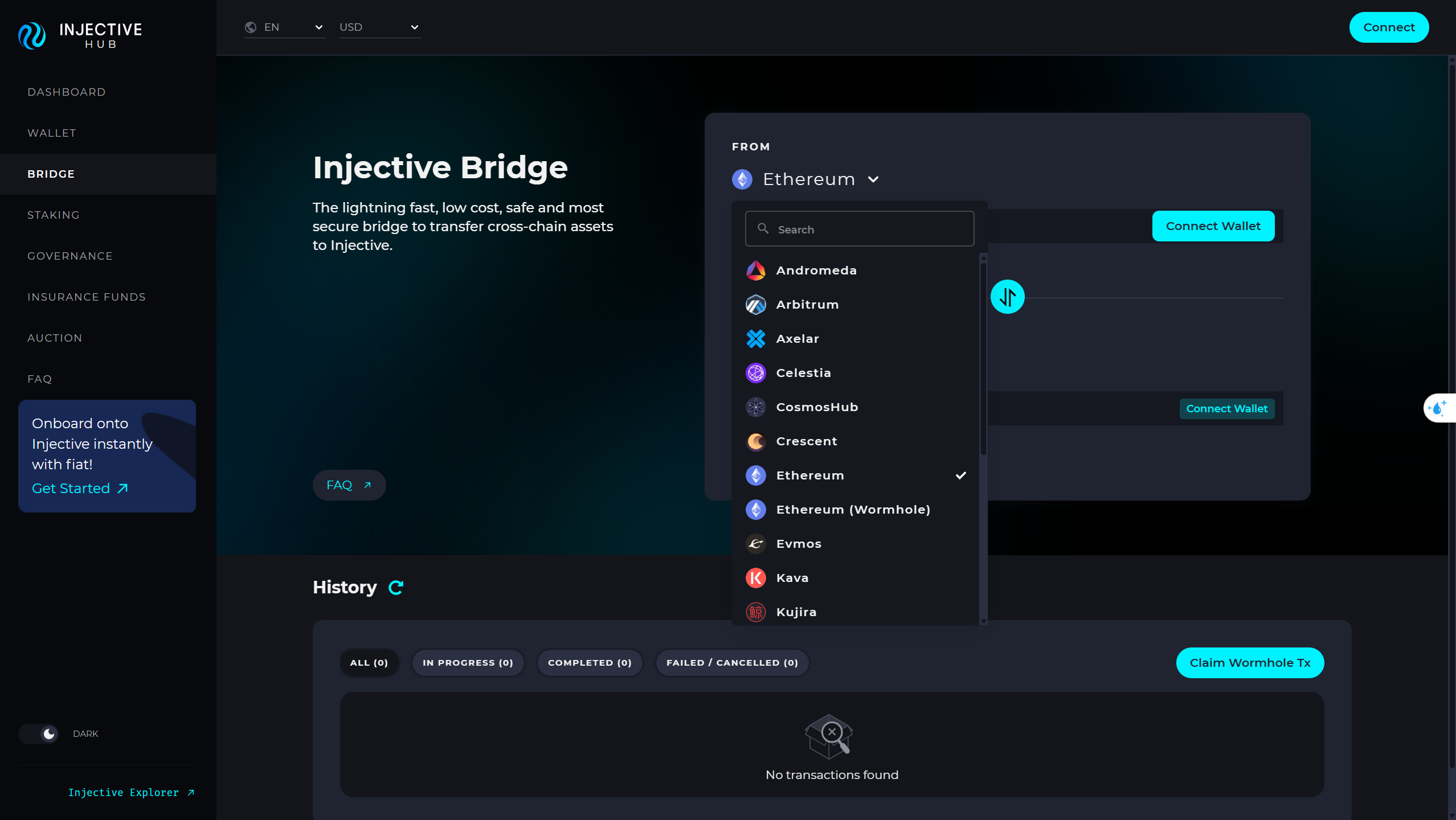
Task: Open the Injective Explorer link
Action: pyautogui.click(x=131, y=793)
